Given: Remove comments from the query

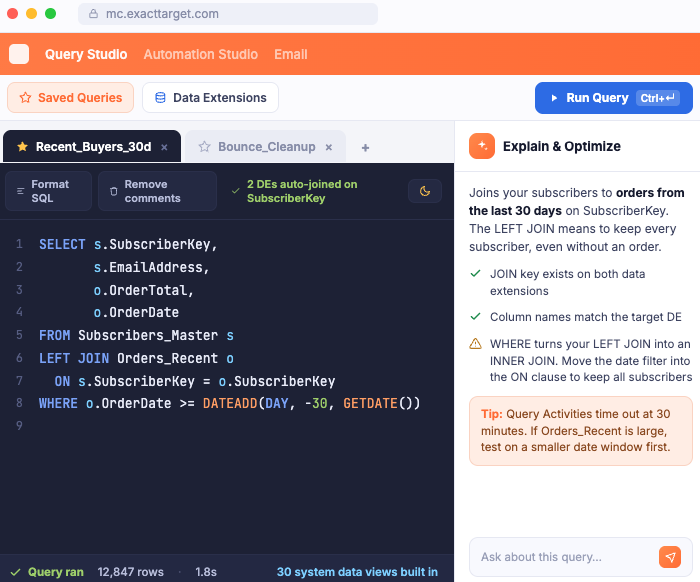Looking at the screenshot, I should (x=157, y=191).
